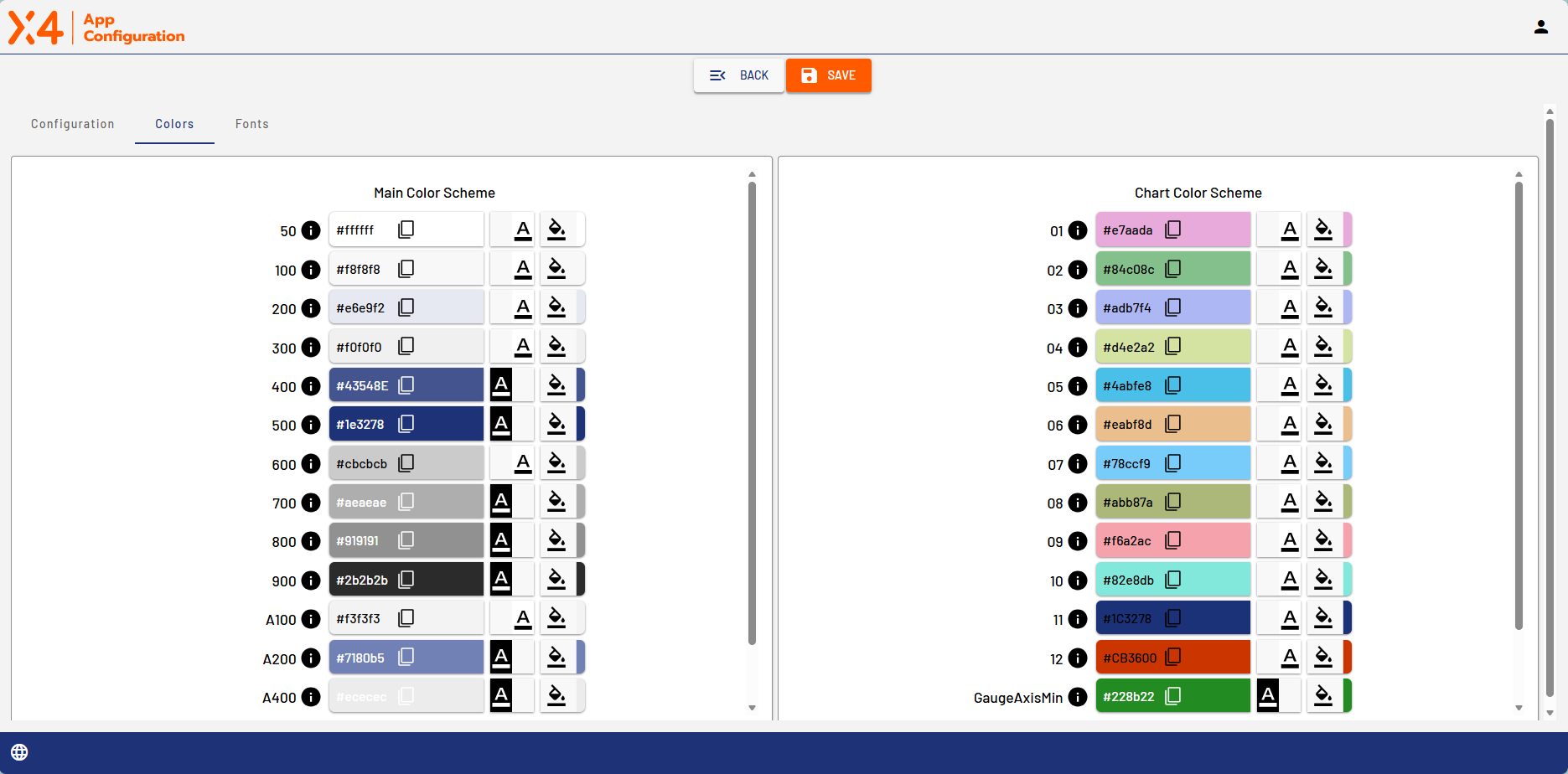
Task: Click info icon next to GaugeAxisMin
Action: (1078, 697)
